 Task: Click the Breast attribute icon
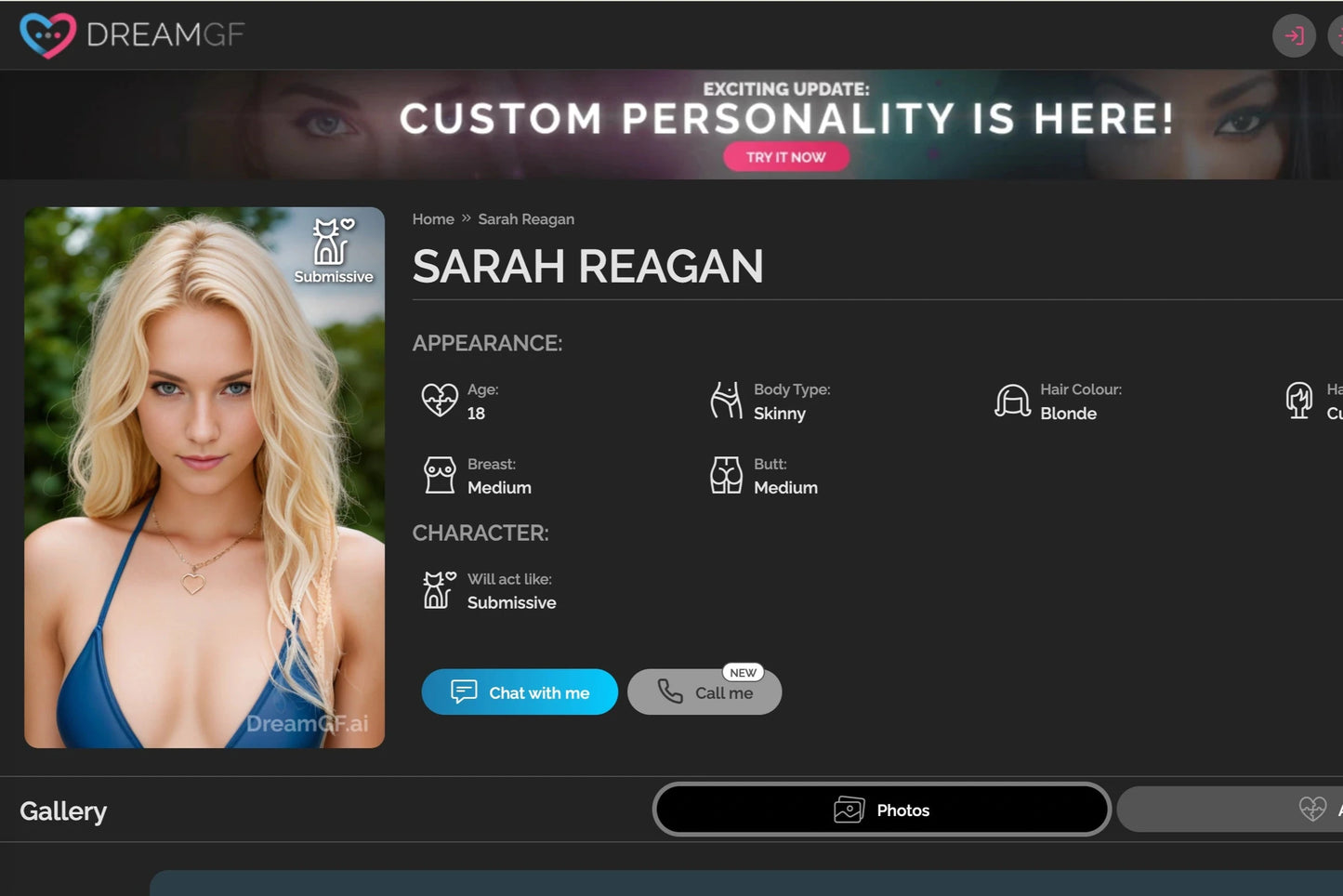pos(440,475)
